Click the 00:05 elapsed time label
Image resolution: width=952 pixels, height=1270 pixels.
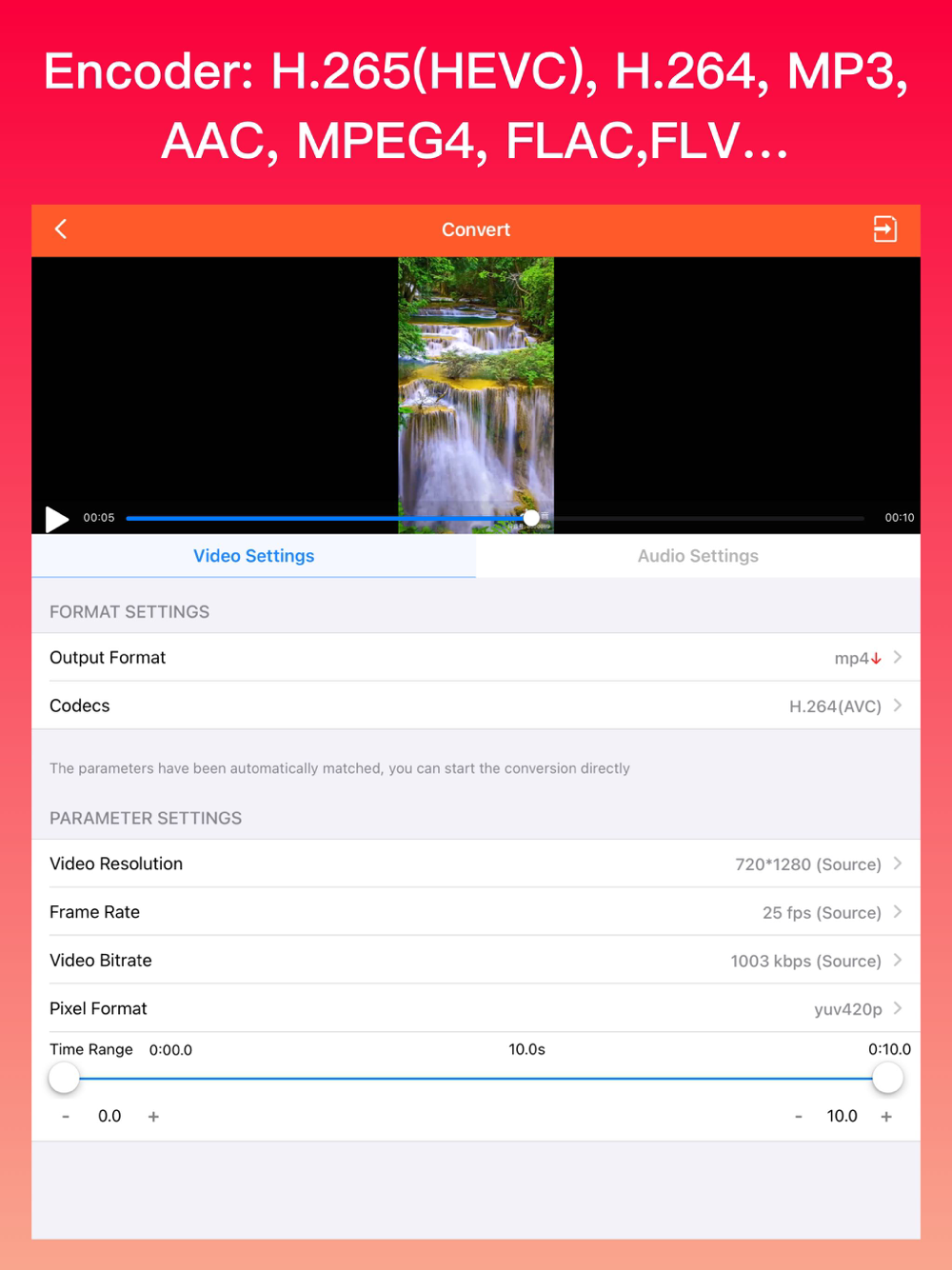(99, 518)
